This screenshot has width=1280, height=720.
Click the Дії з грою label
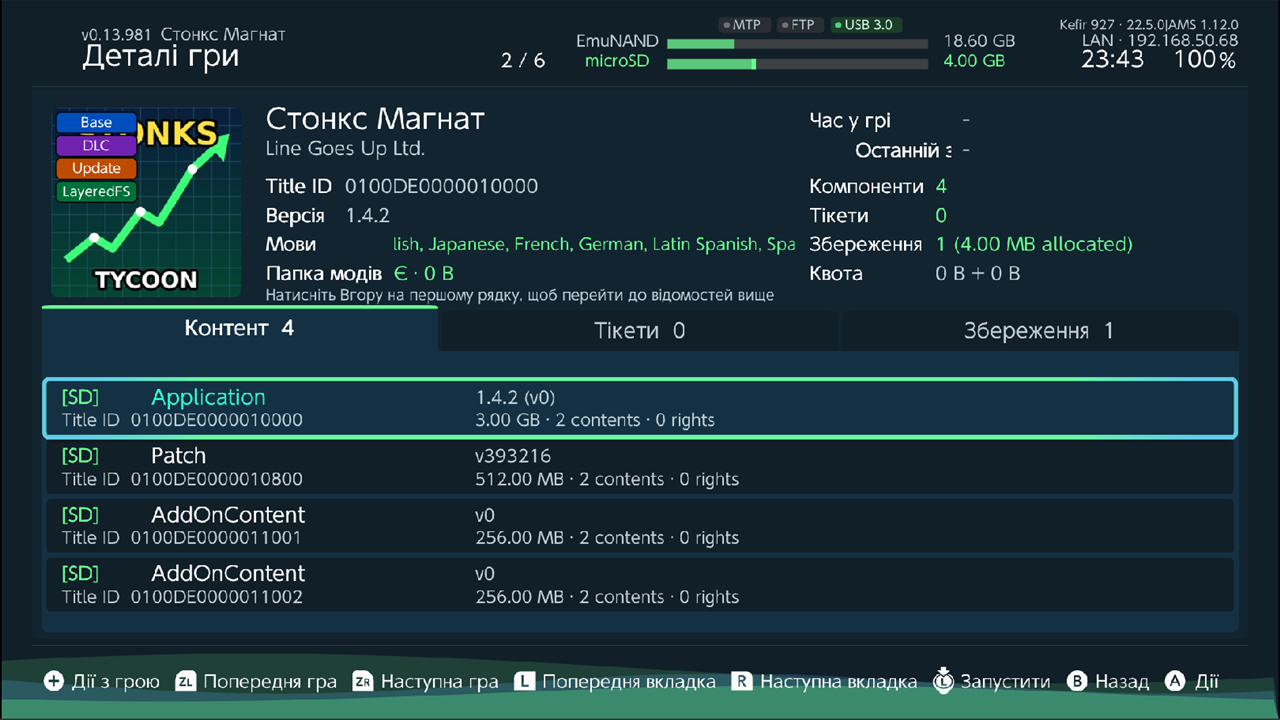tap(116, 682)
